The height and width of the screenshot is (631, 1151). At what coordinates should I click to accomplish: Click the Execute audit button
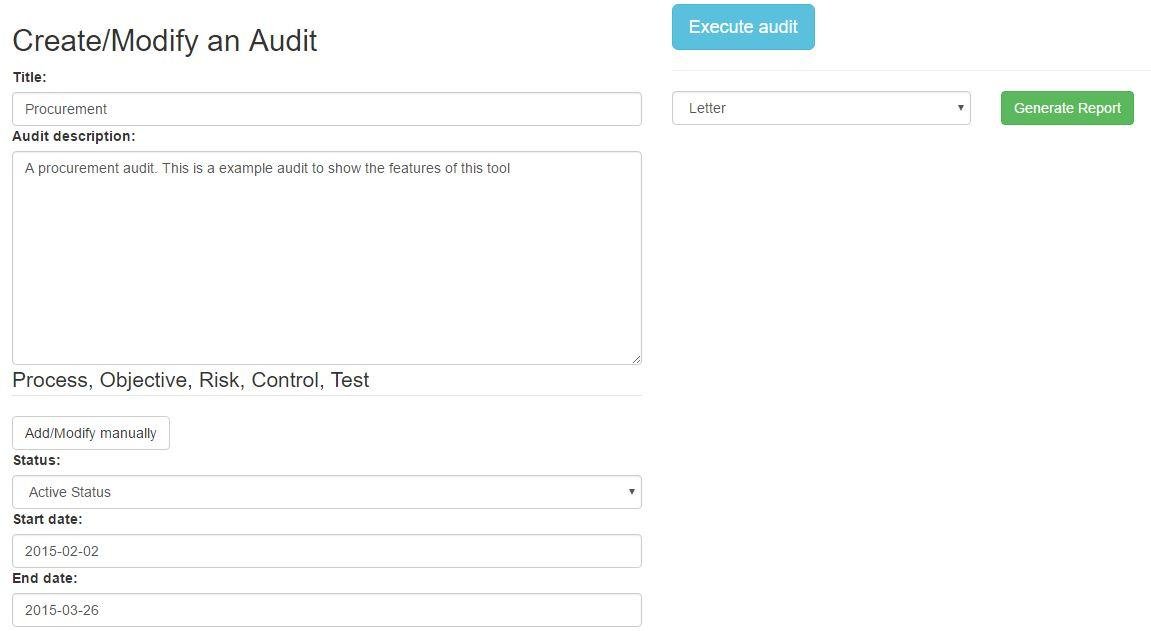[743, 27]
